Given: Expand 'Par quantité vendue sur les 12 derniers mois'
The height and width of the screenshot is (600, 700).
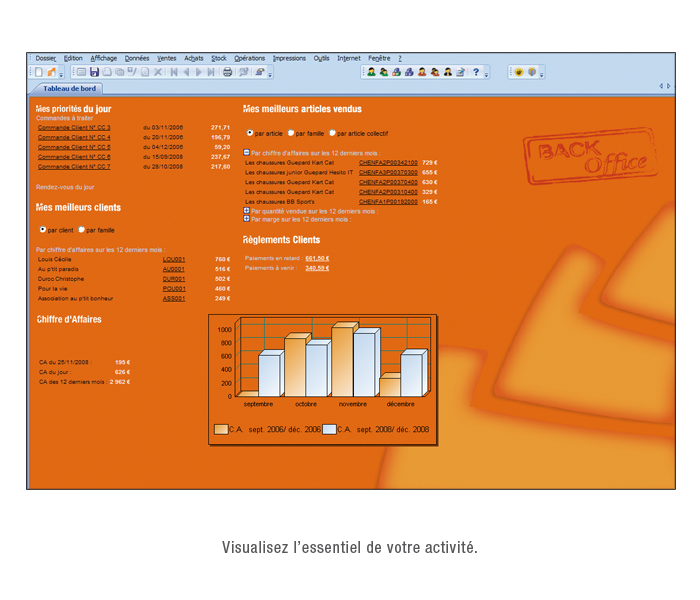Looking at the screenshot, I should pos(247,211).
